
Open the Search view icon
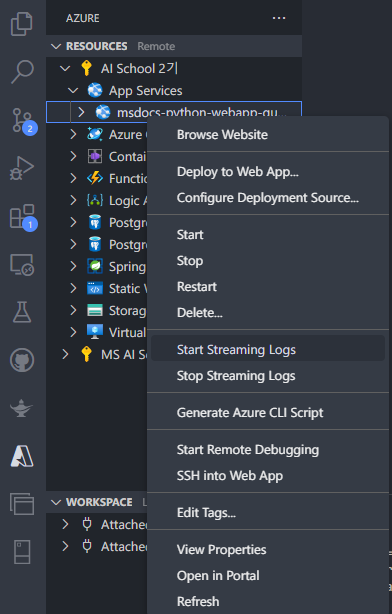click(x=22, y=72)
